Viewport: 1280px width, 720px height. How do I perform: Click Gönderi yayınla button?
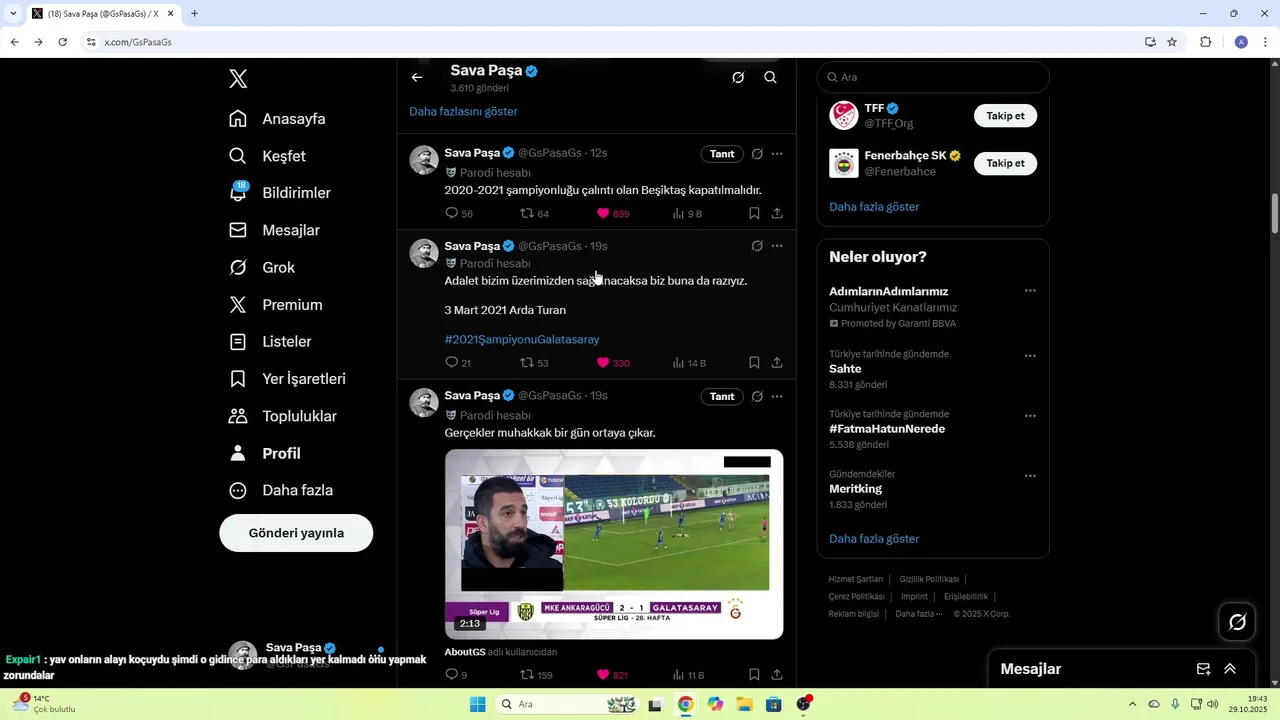(x=296, y=533)
